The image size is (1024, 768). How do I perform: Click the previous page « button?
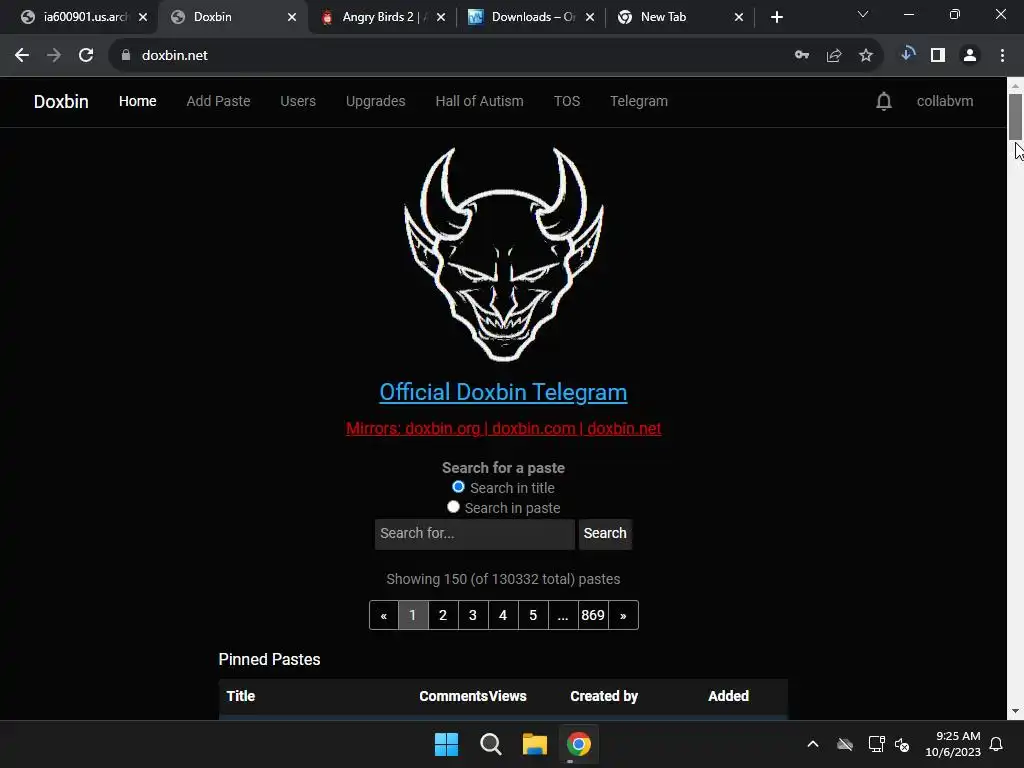(x=383, y=615)
